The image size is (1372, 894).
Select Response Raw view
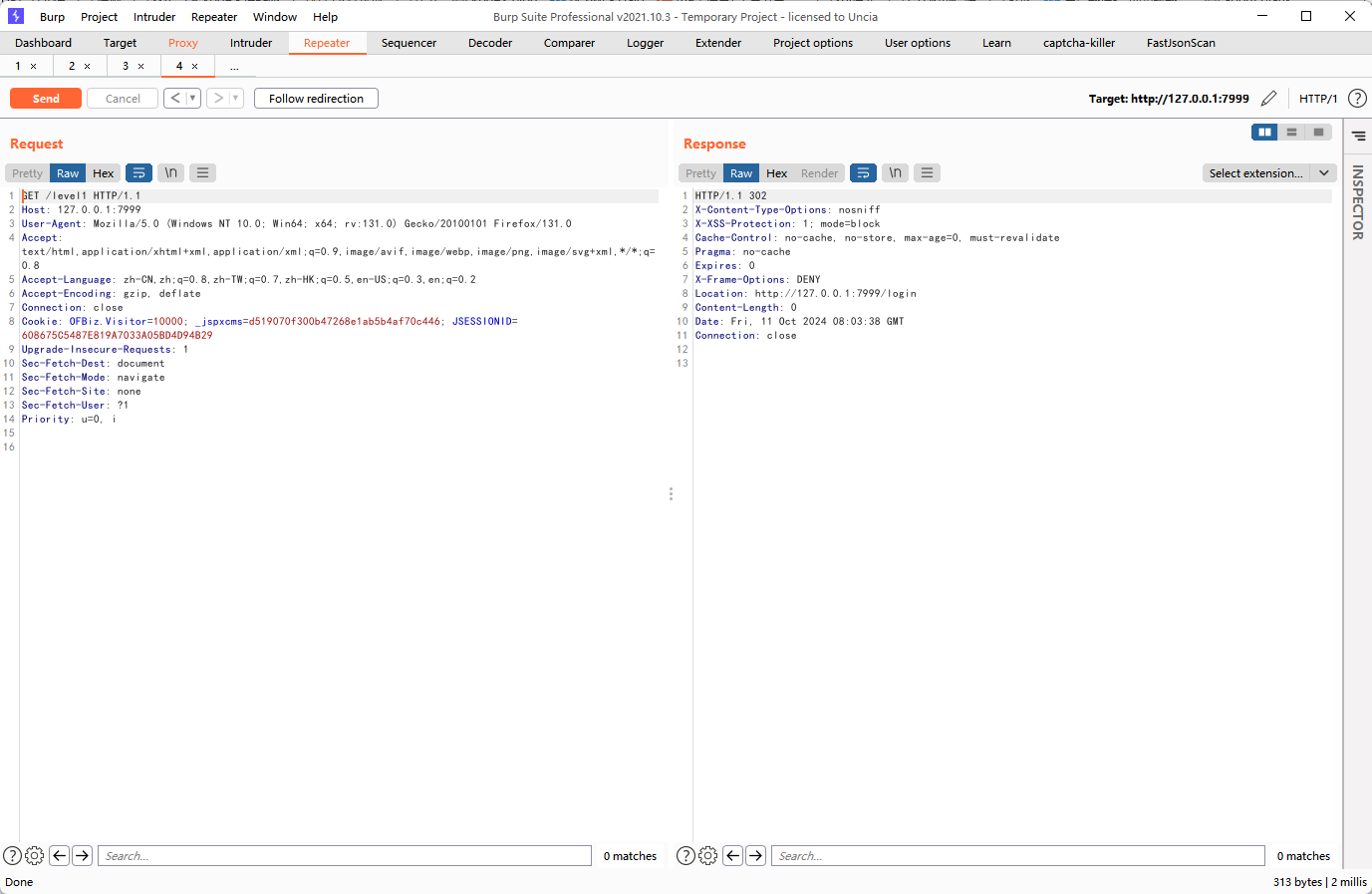coord(741,173)
